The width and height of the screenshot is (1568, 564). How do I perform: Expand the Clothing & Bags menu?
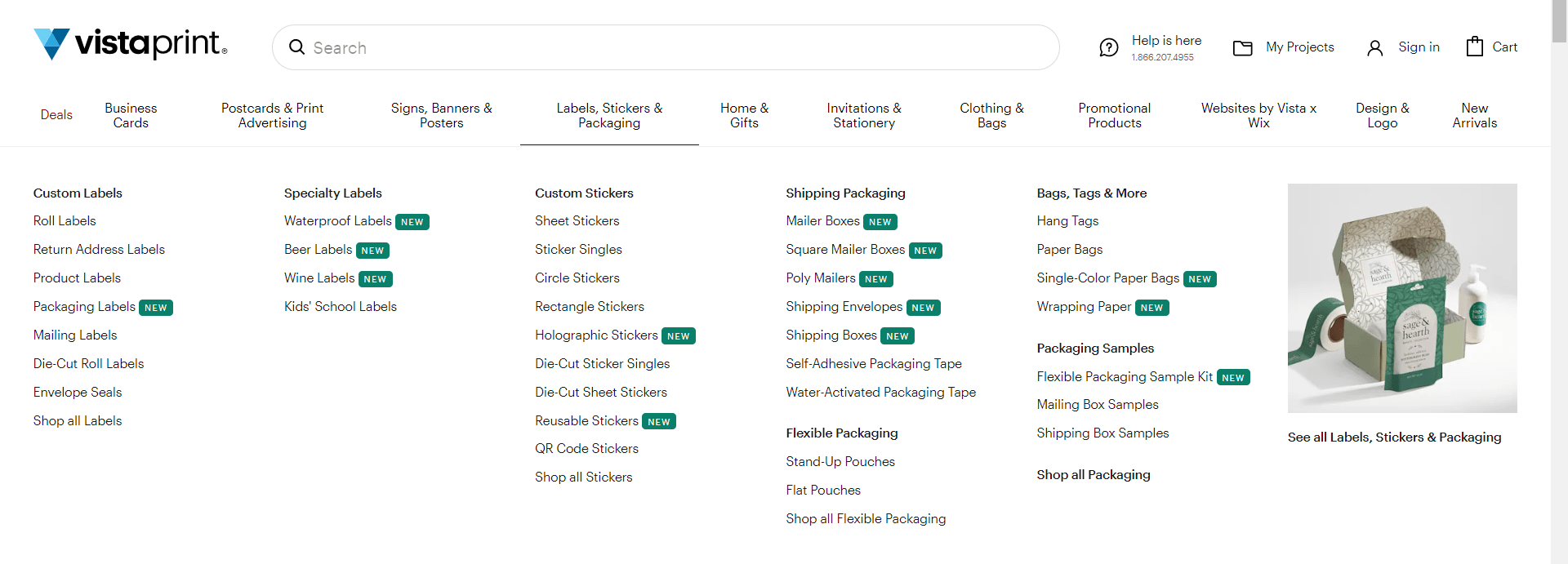click(991, 115)
